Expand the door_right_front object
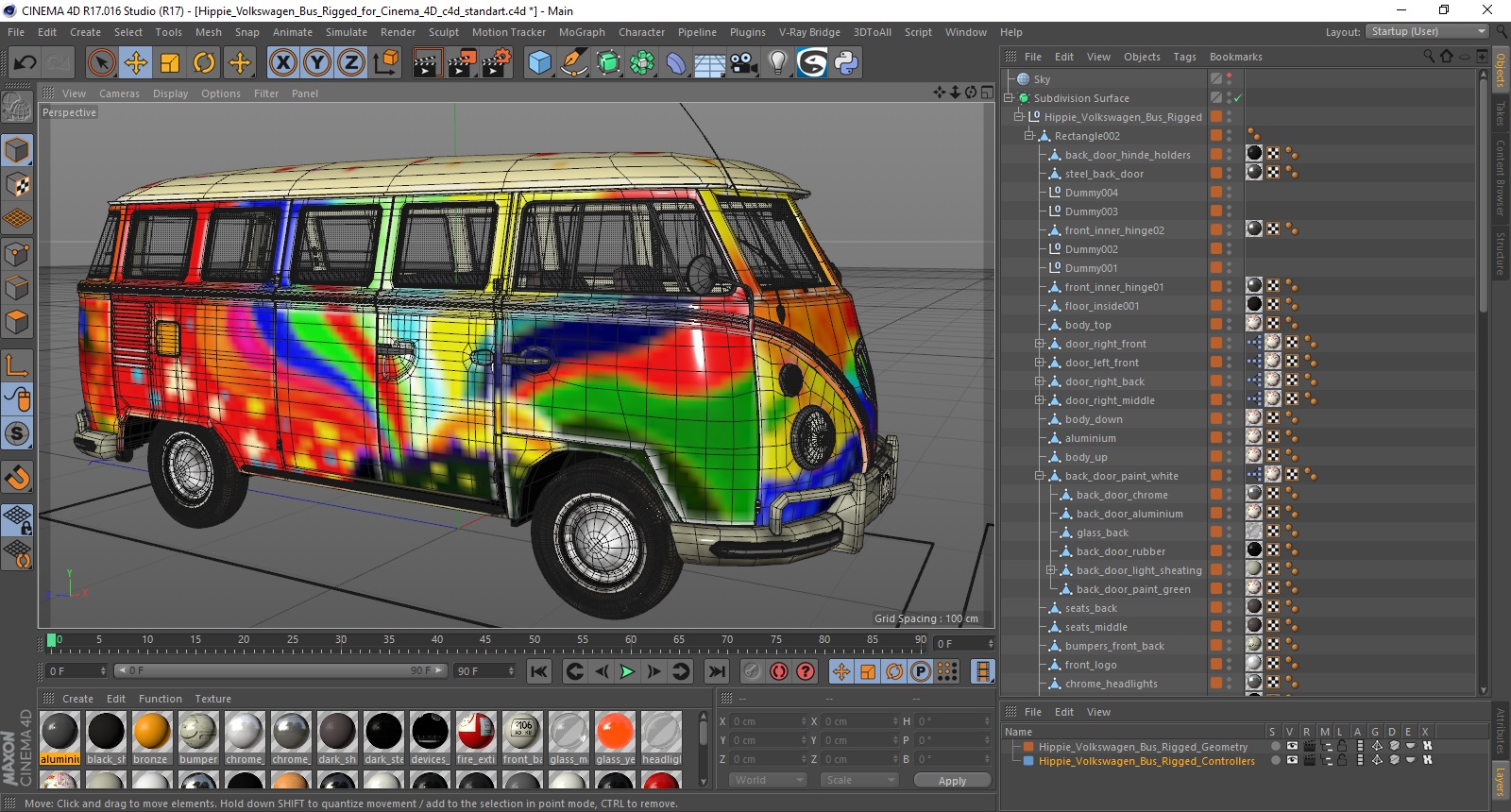This screenshot has height=812, width=1511. 1039,344
